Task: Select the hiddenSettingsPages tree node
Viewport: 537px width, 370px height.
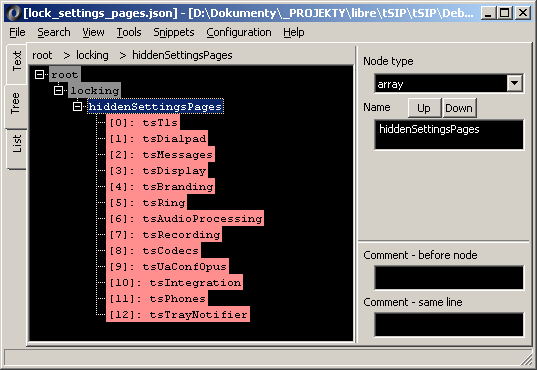Action: [155, 107]
